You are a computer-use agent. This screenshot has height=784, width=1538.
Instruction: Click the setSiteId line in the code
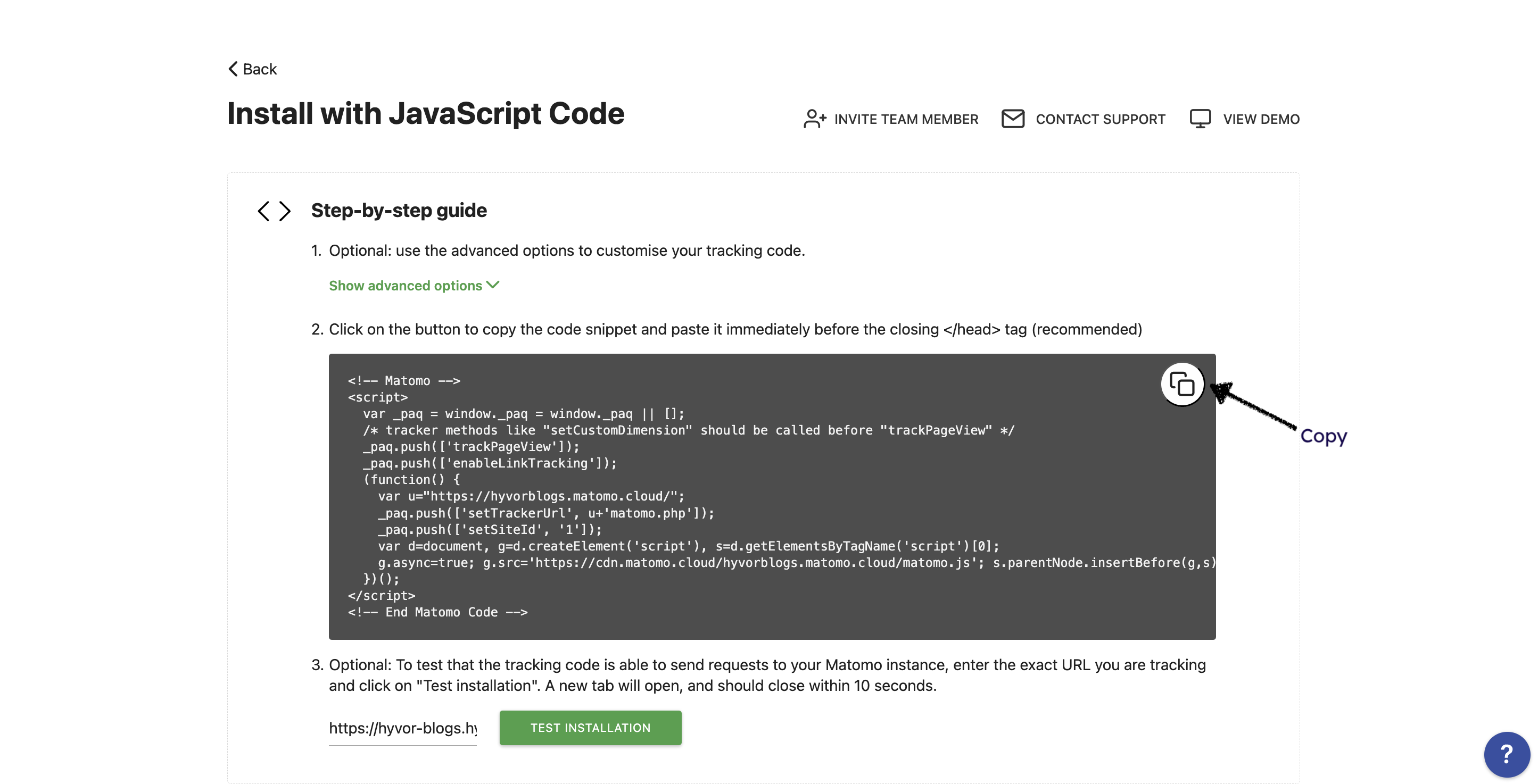tap(489, 529)
